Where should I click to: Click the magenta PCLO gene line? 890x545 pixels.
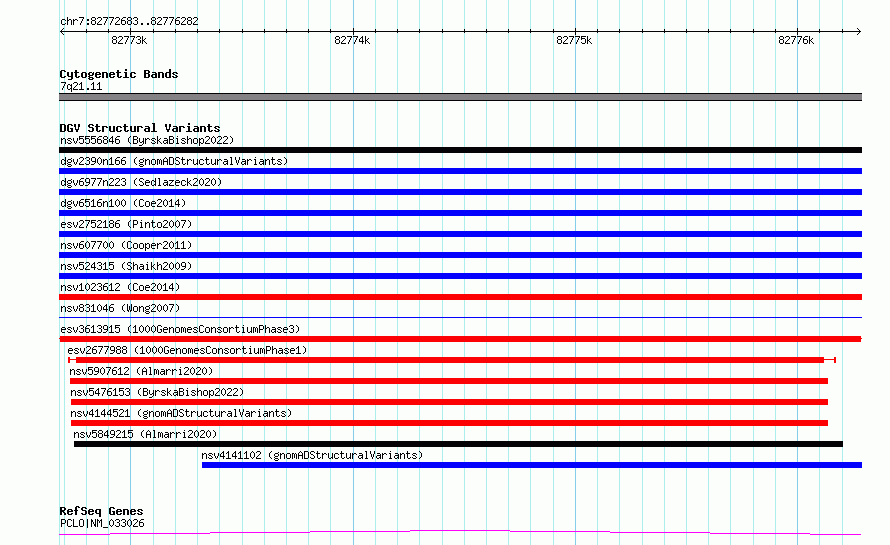tap(460, 533)
